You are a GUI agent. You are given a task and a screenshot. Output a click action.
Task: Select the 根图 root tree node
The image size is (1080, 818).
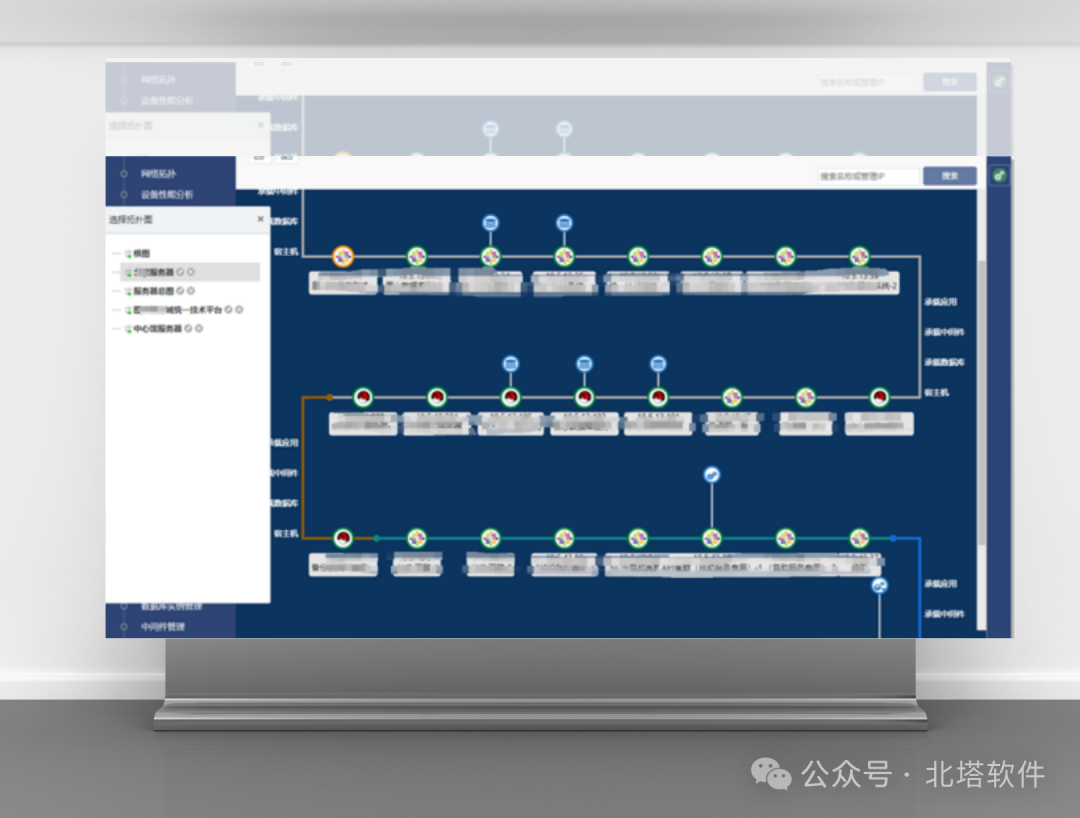point(141,253)
